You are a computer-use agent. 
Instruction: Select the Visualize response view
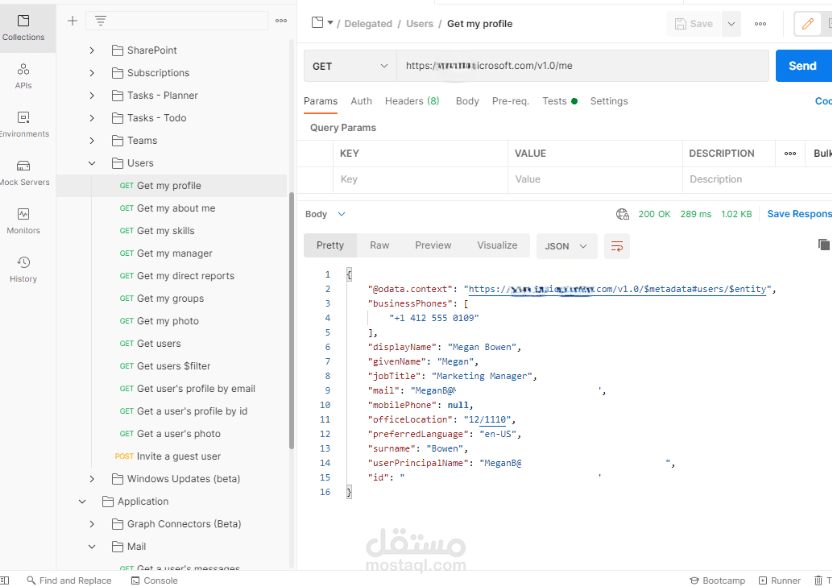497,245
